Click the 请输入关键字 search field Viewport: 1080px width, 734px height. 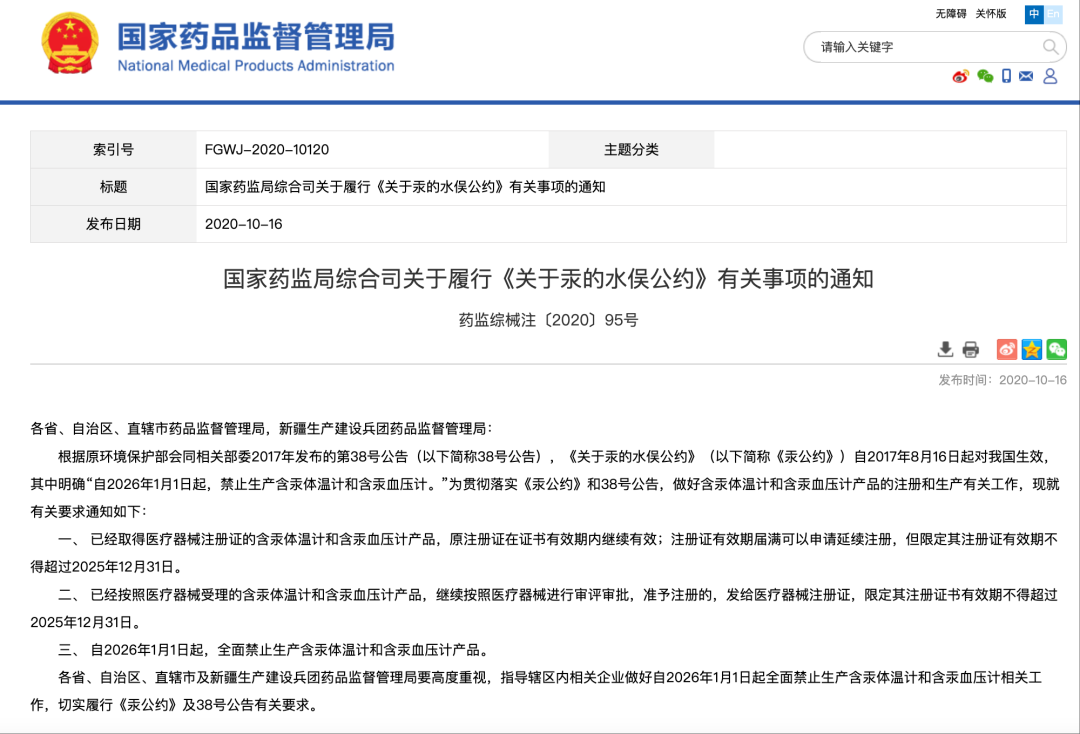pyautogui.click(x=920, y=47)
